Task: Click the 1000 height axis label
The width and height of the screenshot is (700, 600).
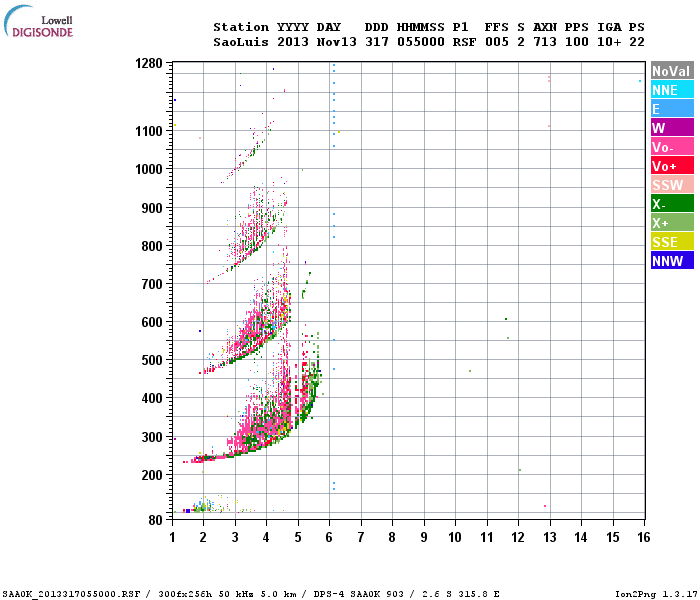Action: pos(149,169)
